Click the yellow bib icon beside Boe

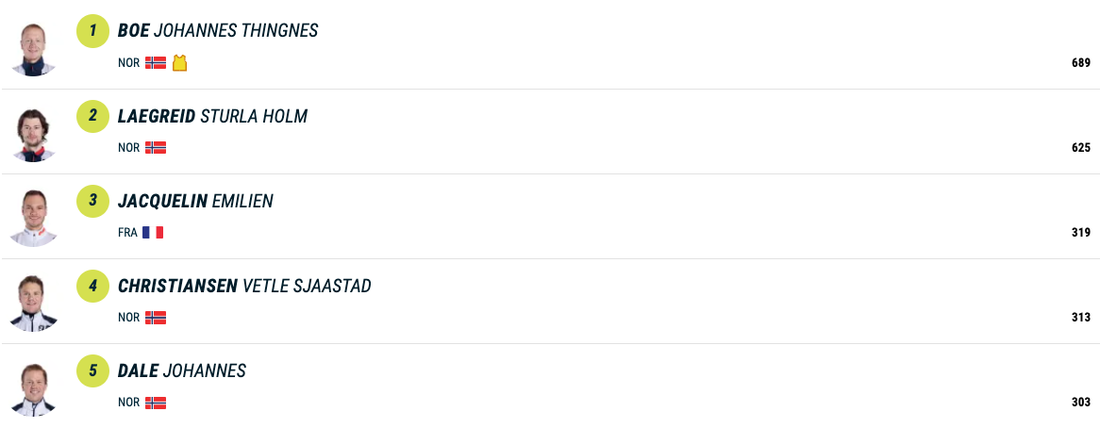click(x=180, y=63)
